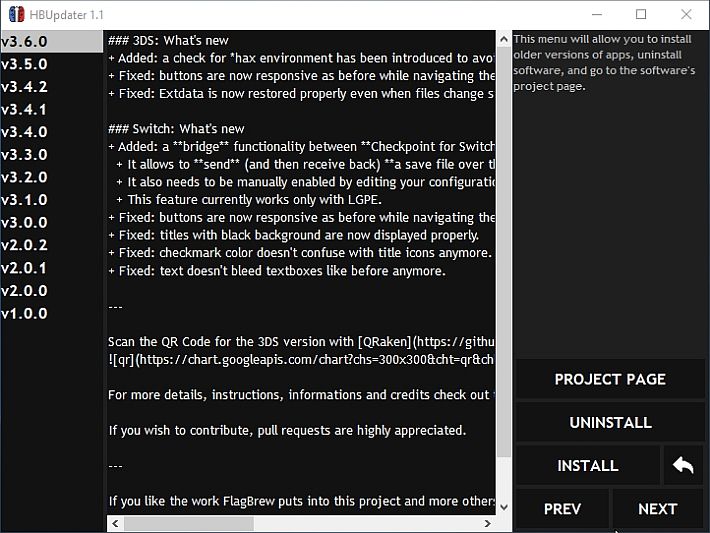Image resolution: width=710 pixels, height=533 pixels.
Task: Go to previous page with PREV
Action: point(562,509)
